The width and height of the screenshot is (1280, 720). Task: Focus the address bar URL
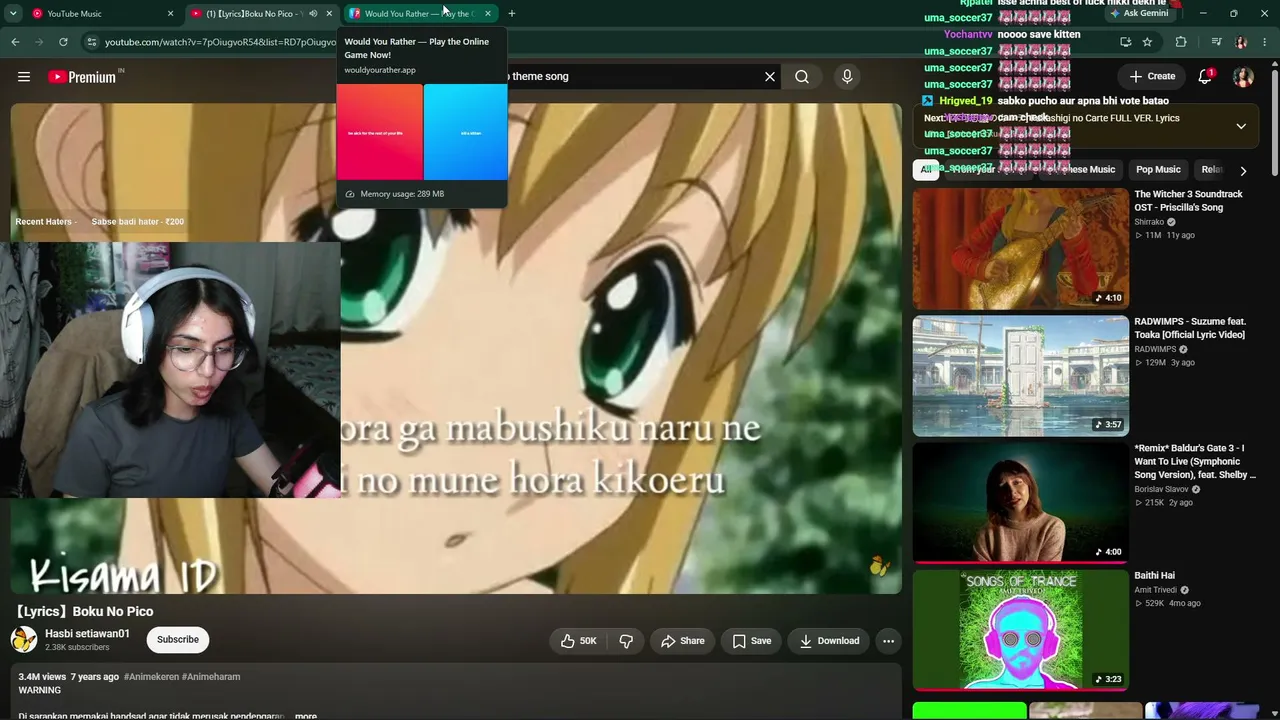220,42
